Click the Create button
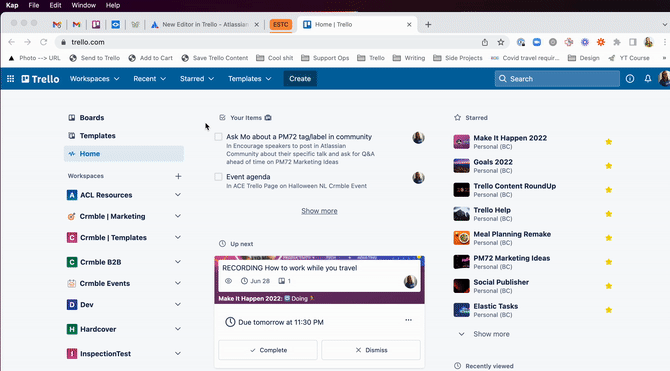670x371 pixels. [300, 79]
